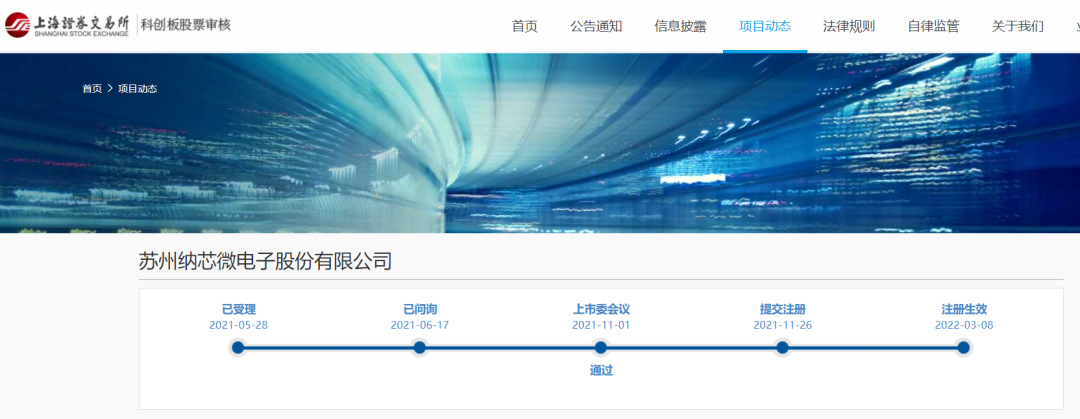Click the 通过 status text below the timeline
1080x419 pixels.
(601, 371)
